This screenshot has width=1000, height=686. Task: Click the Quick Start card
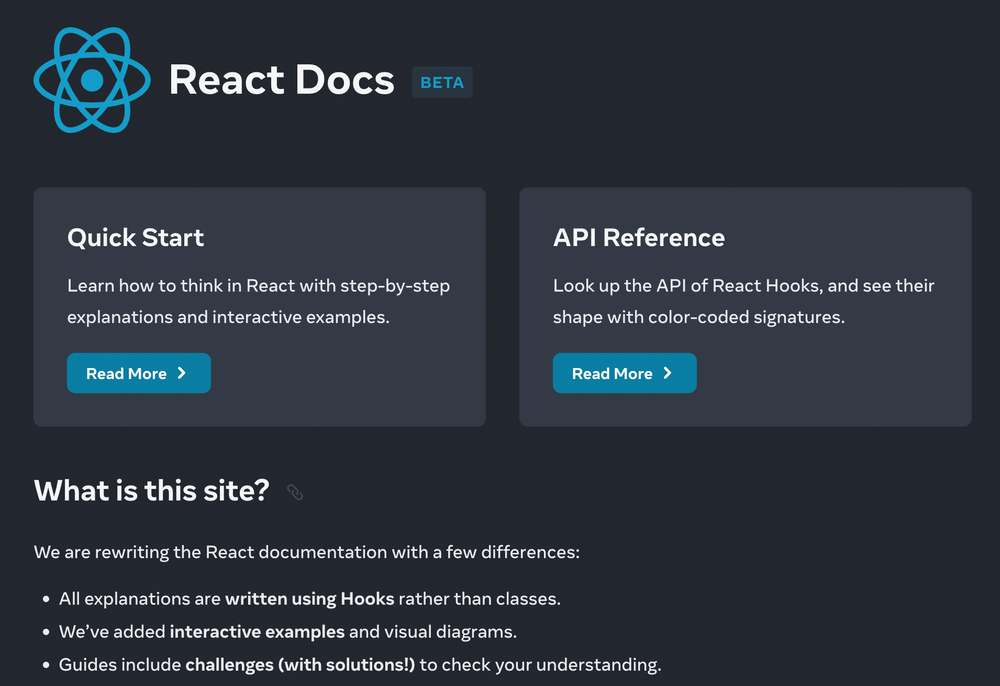coord(260,307)
